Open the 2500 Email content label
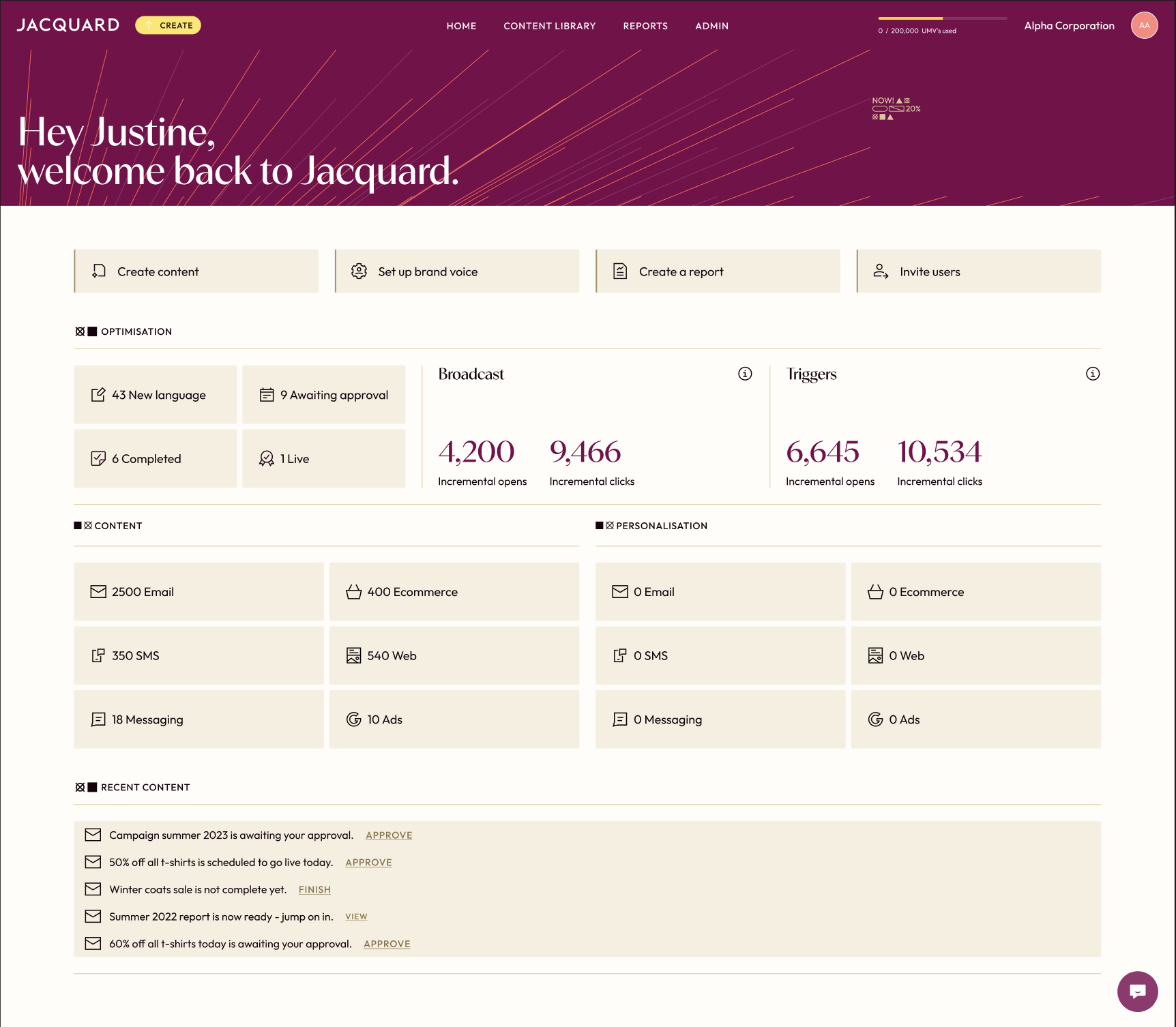The height and width of the screenshot is (1027, 1176). click(143, 592)
